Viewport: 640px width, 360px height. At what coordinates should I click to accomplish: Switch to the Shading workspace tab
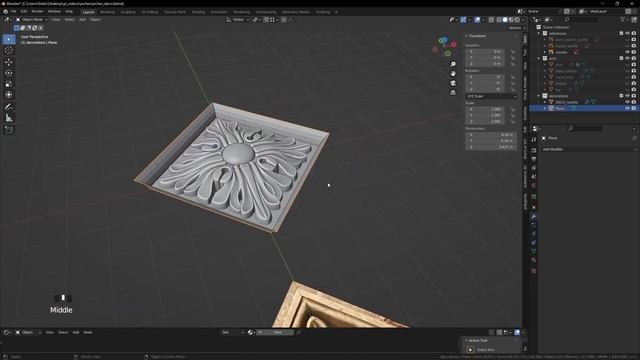pos(198,12)
